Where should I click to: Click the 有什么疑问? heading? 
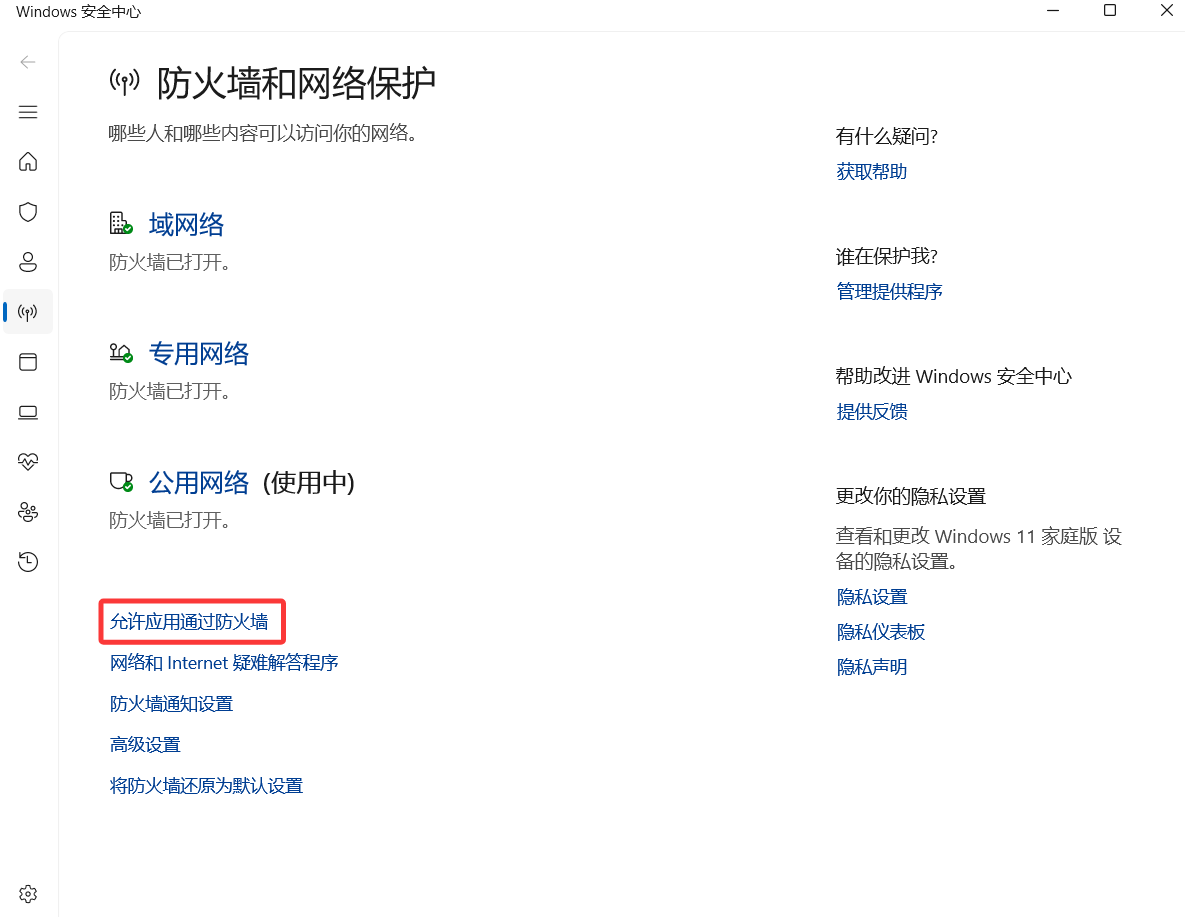(x=886, y=137)
